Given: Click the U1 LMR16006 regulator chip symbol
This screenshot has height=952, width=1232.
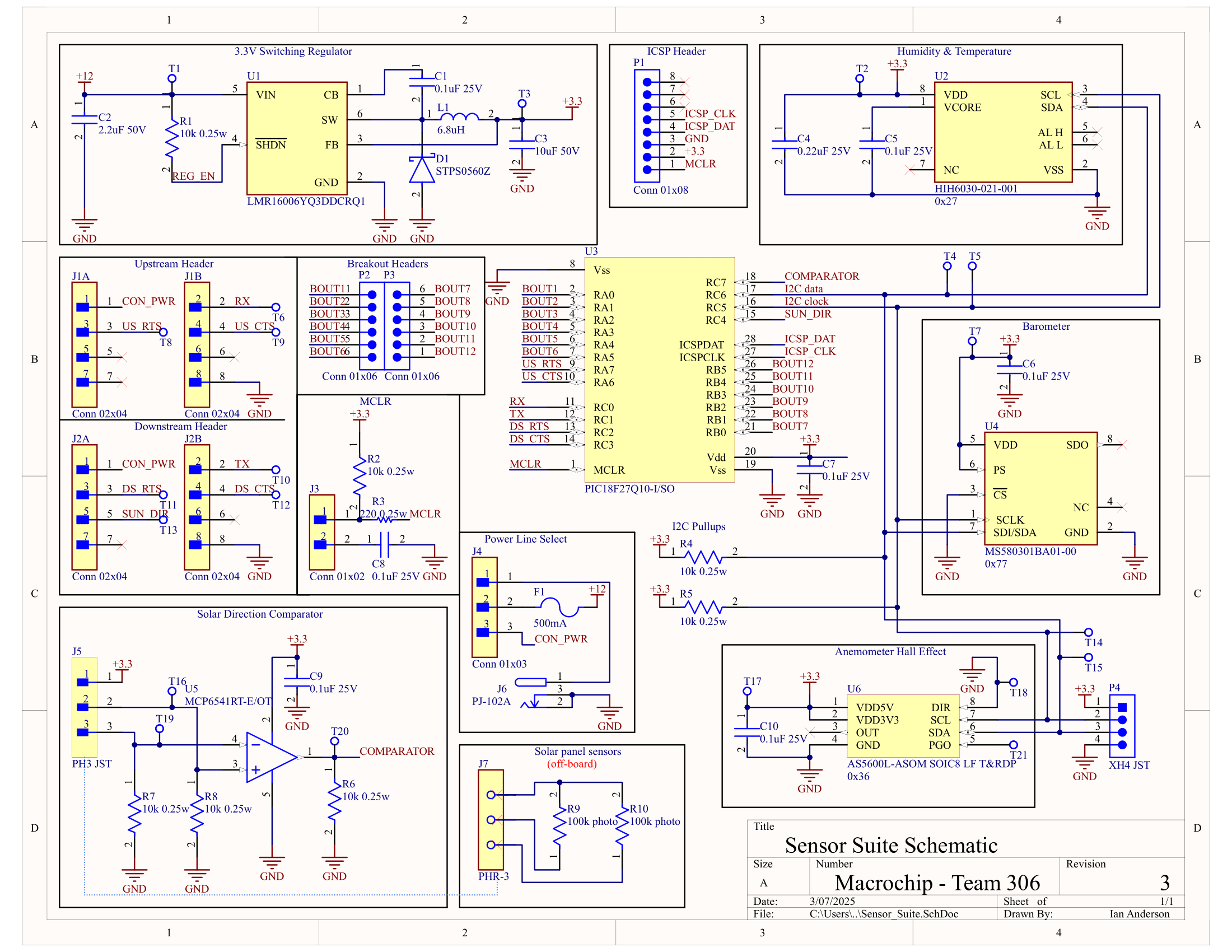Looking at the screenshot, I should (x=297, y=138).
